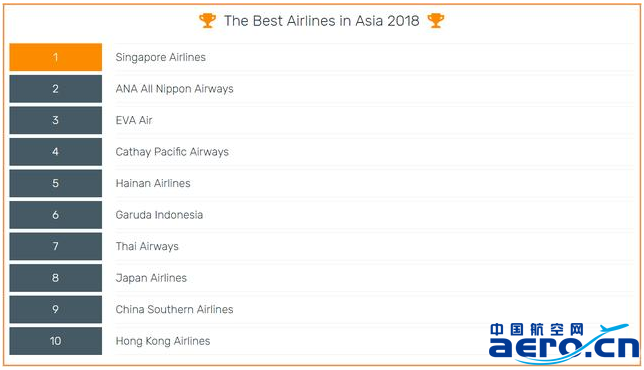Viewport: 644px width, 370px height.
Task: Click Japan Airlines in the ranking
Action: (x=151, y=278)
